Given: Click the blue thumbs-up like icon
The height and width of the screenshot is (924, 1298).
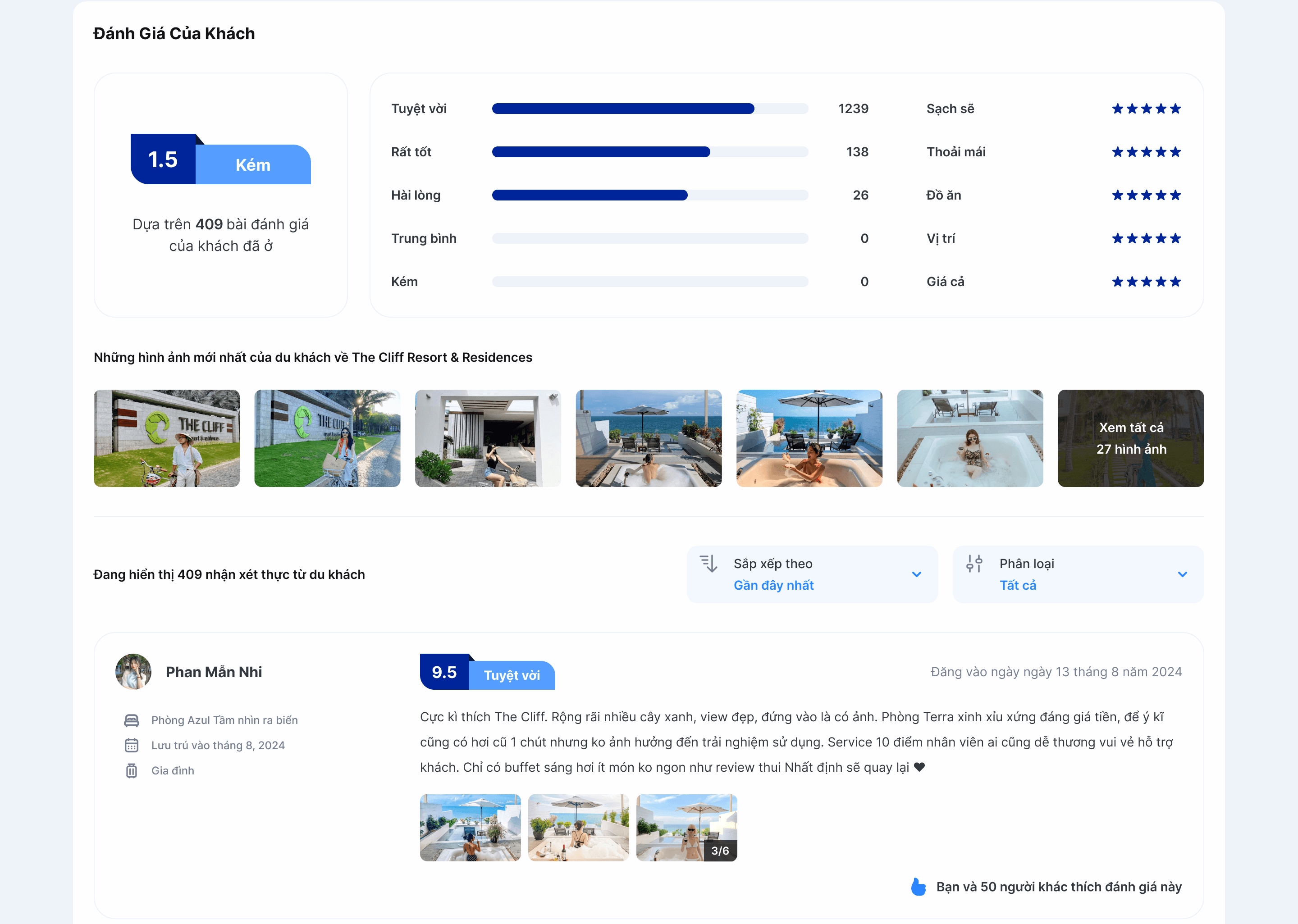Looking at the screenshot, I should [x=918, y=887].
